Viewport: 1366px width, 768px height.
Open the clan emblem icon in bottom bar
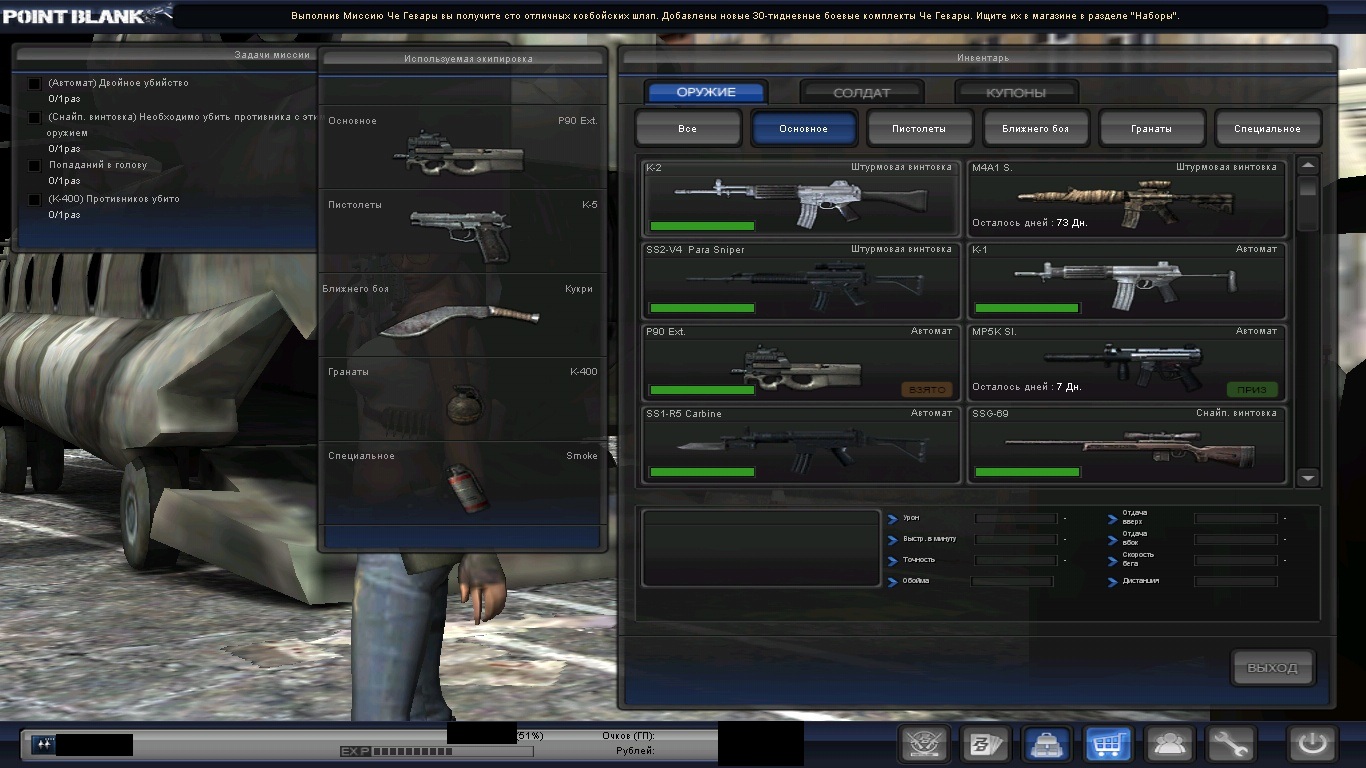point(924,744)
